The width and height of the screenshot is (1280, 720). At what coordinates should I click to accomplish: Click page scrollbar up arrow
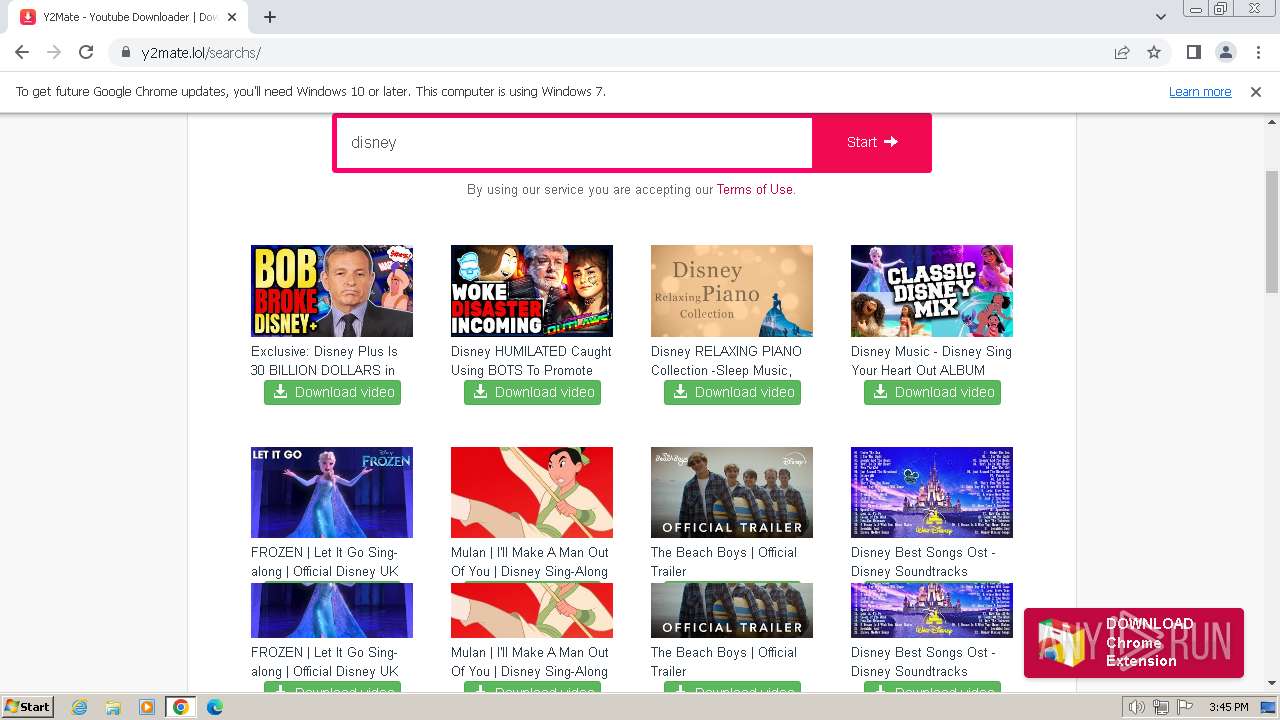pos(1272,122)
